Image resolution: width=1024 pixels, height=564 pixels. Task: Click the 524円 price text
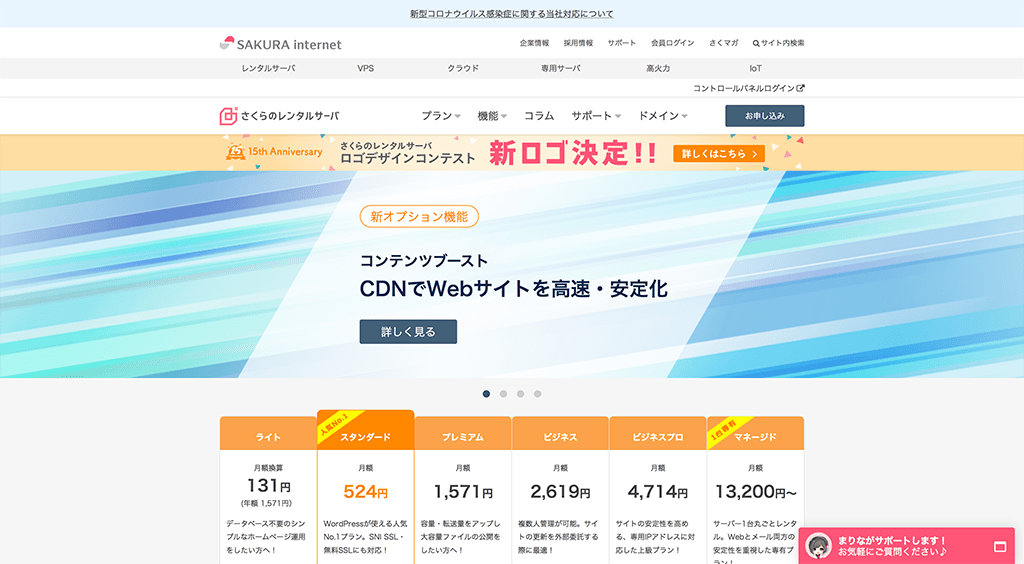click(366, 492)
